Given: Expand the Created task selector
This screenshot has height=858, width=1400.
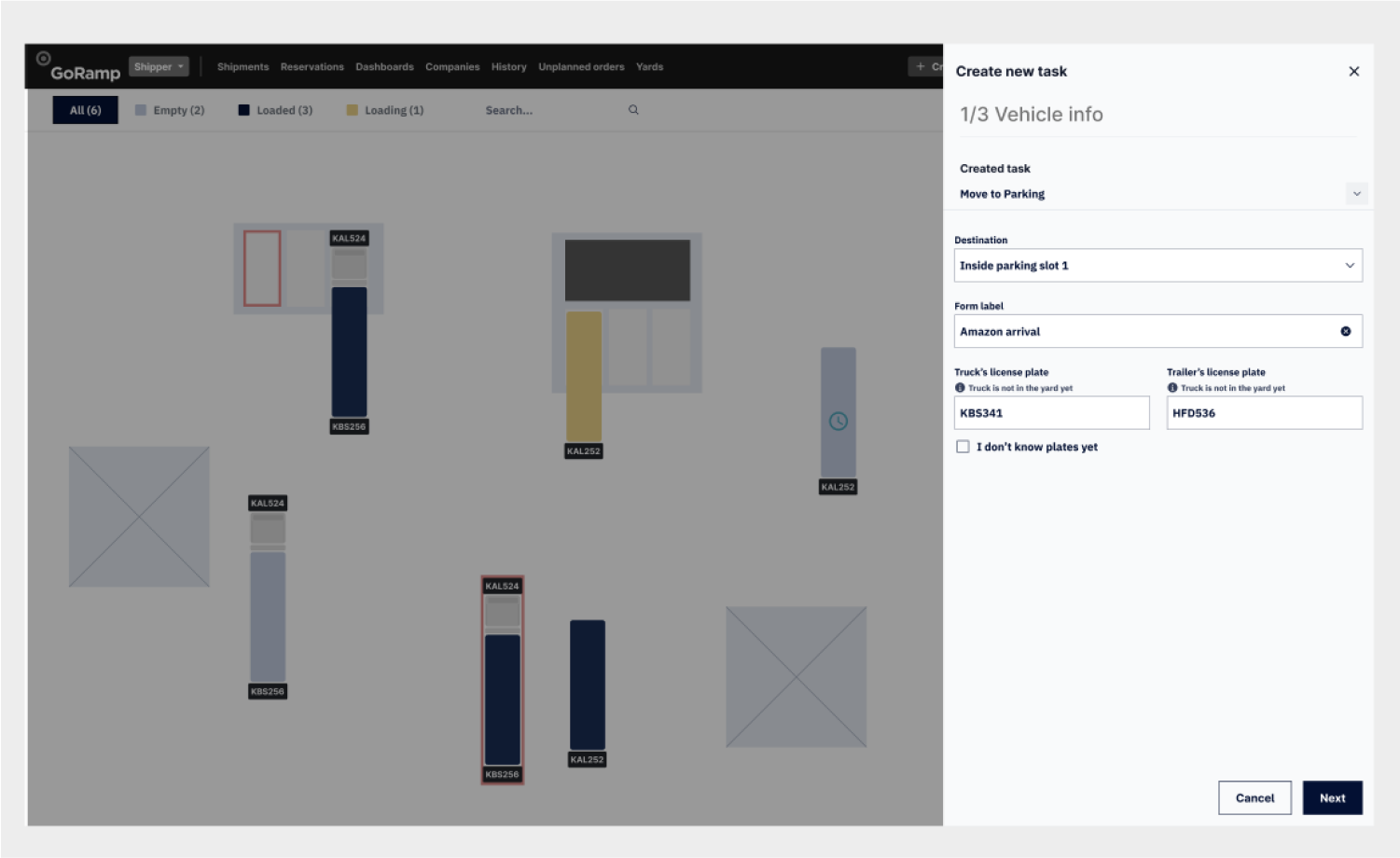Looking at the screenshot, I should click(1356, 194).
